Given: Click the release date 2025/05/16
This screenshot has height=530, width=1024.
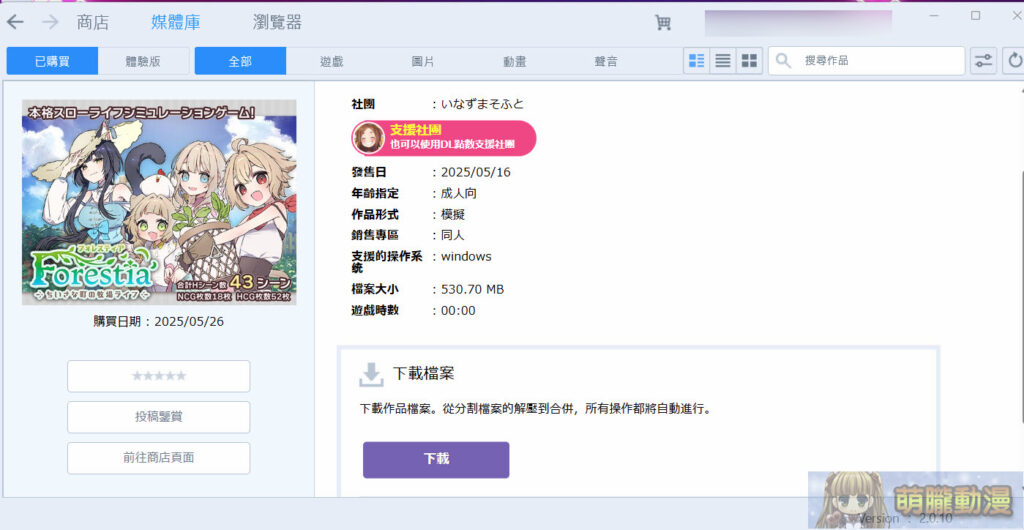Looking at the screenshot, I should coord(475,173).
